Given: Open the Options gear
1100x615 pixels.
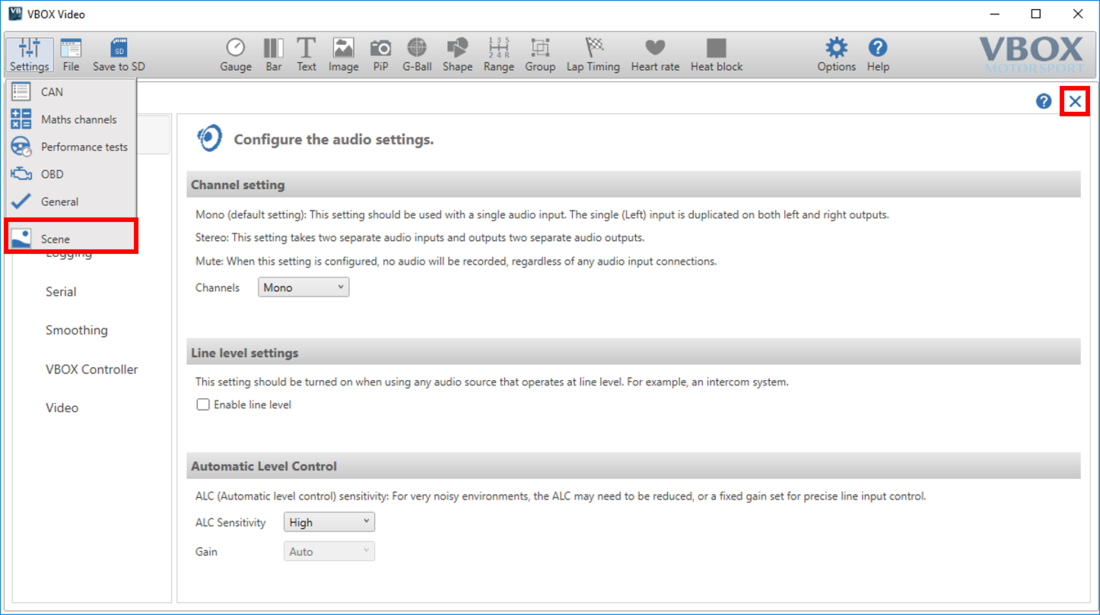Looking at the screenshot, I should click(836, 55).
